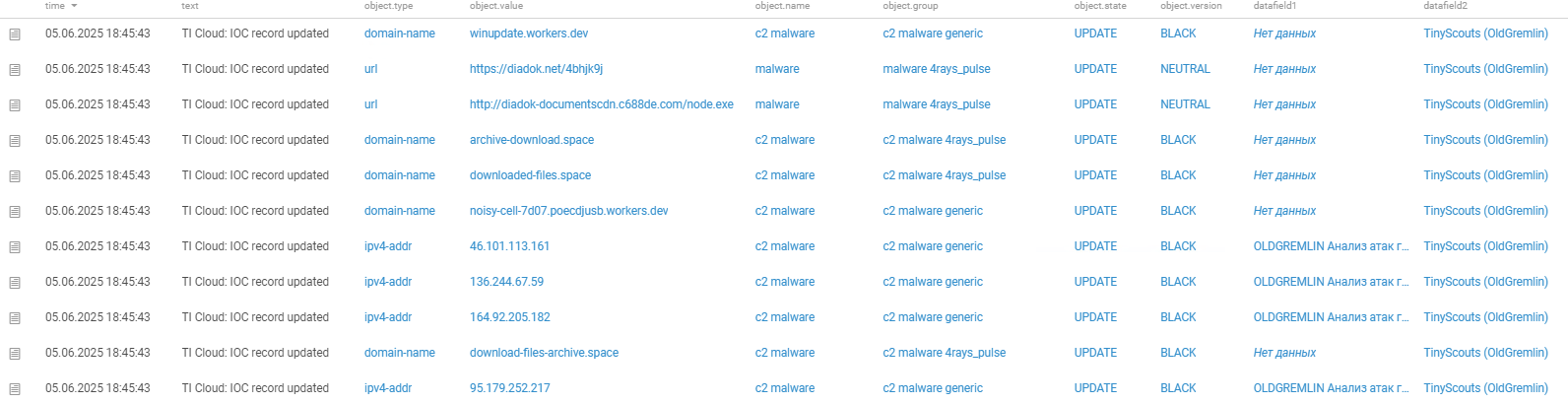
Task: Click 'malware 4rays_pulse' group for node.exe row
Action: 936,104
